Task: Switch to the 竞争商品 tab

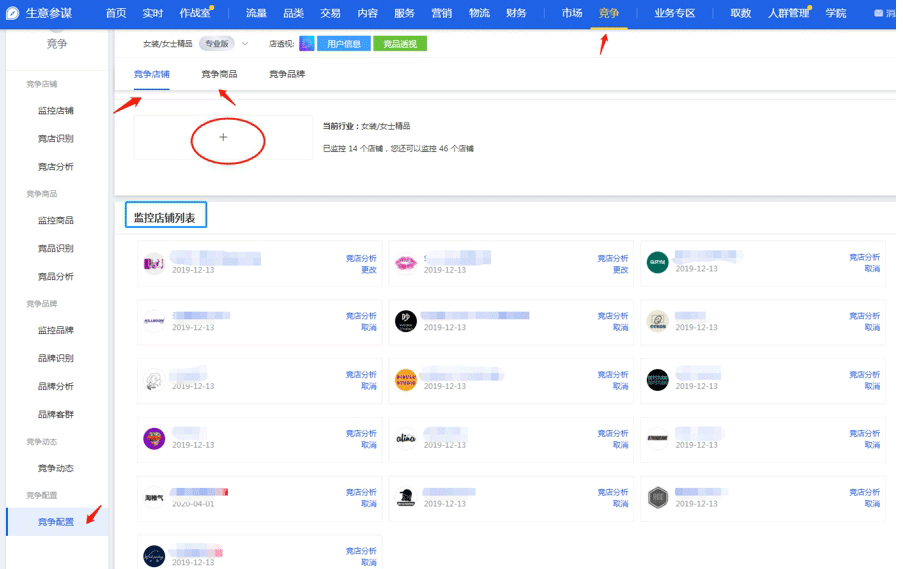Action: click(x=219, y=74)
